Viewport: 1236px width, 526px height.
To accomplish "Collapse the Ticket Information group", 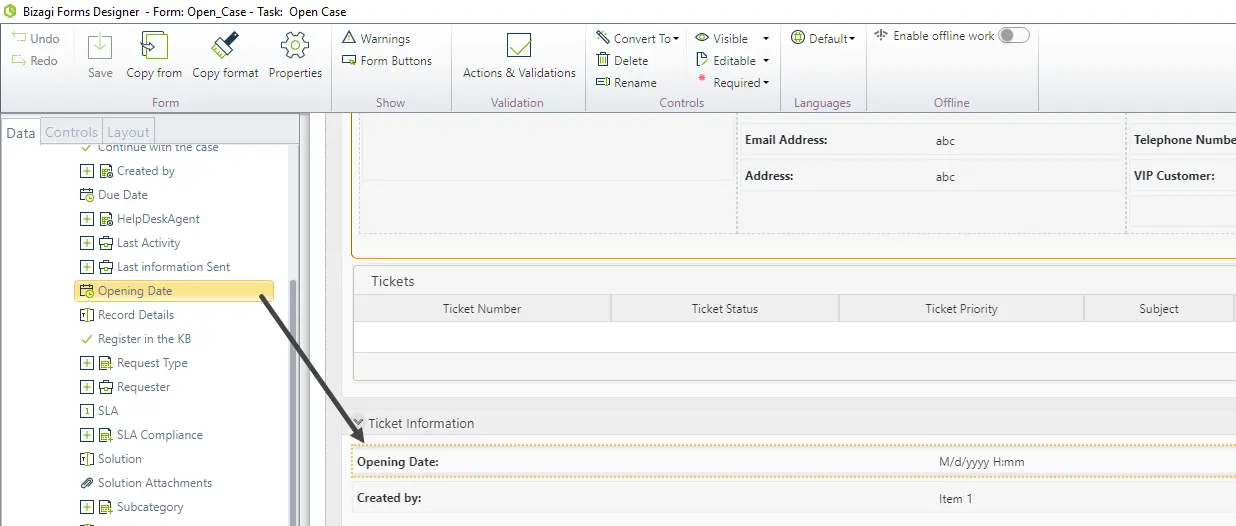I will click(358, 423).
